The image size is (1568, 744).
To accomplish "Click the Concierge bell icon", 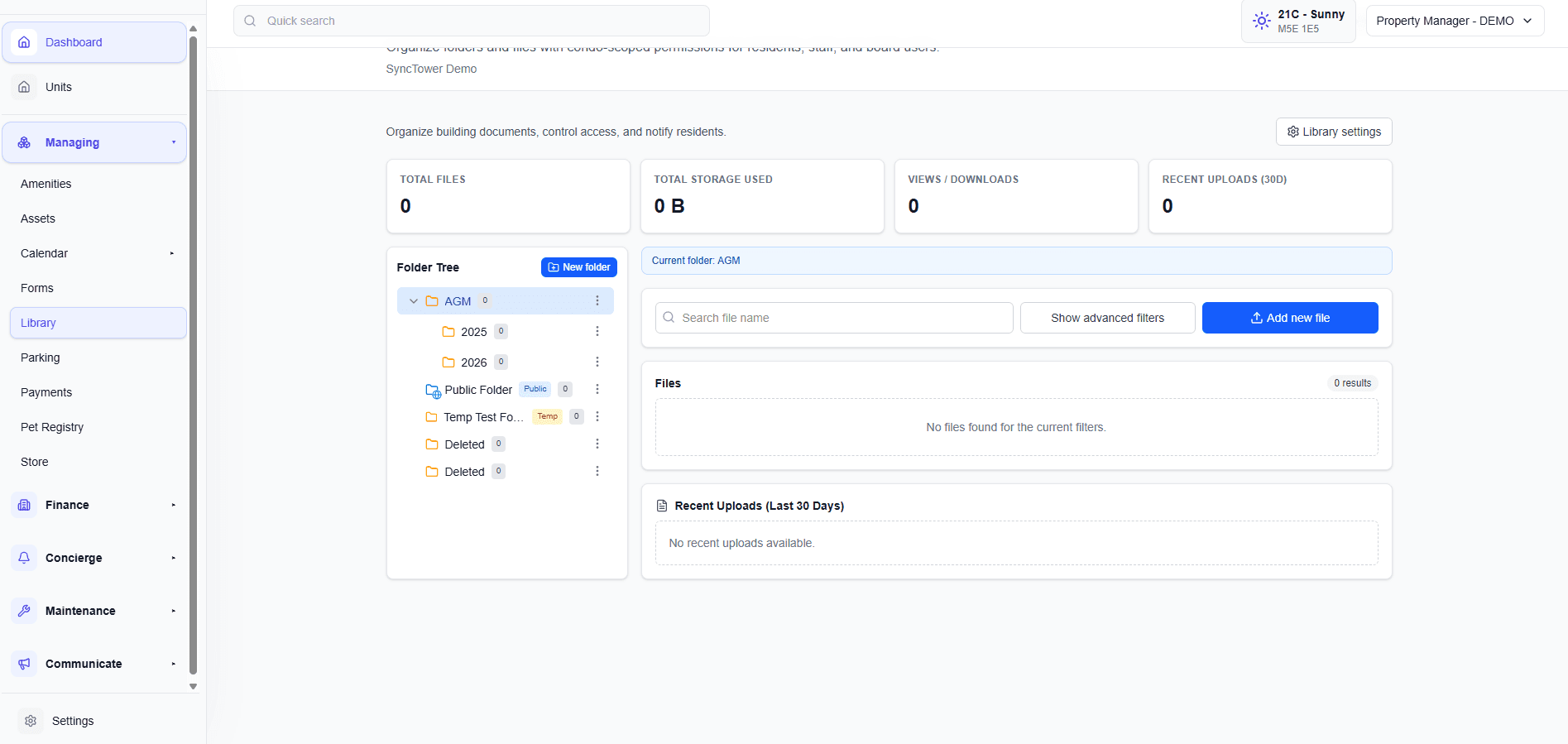I will pyautogui.click(x=24, y=558).
